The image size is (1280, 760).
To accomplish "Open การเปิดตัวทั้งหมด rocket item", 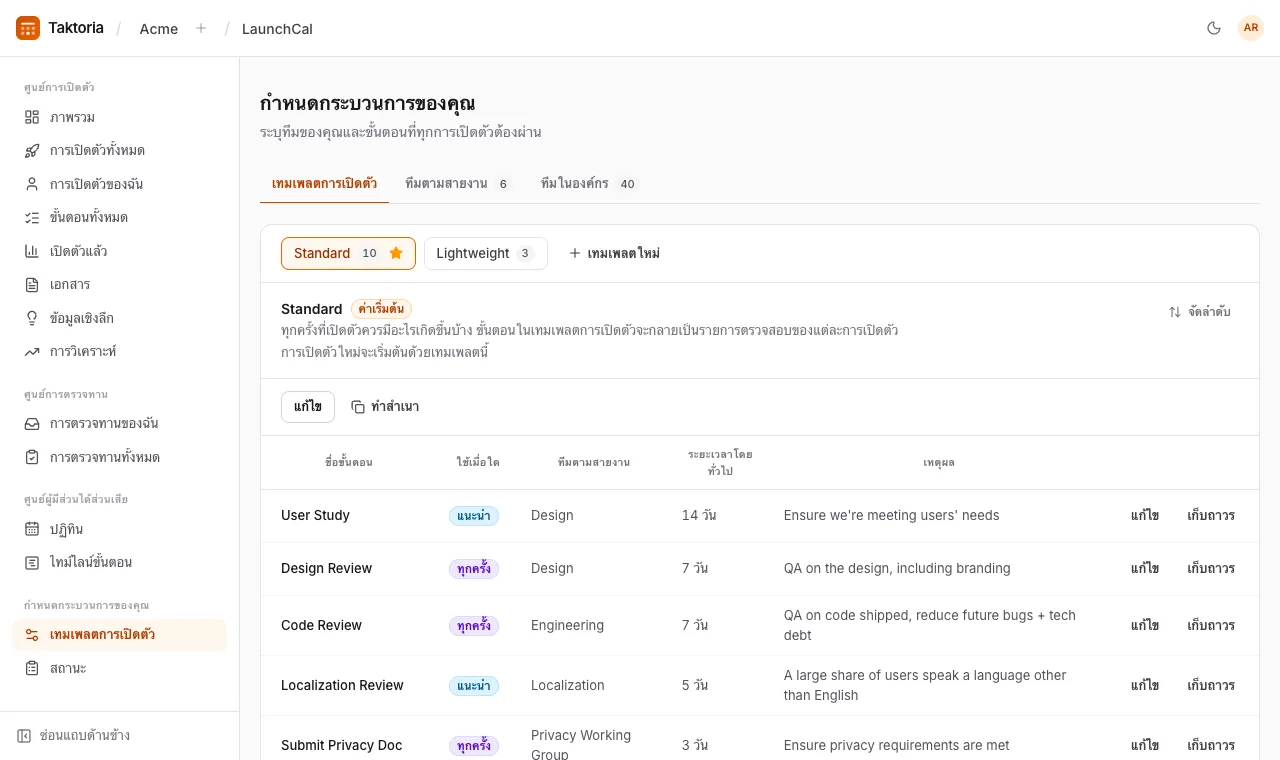I will (120, 150).
